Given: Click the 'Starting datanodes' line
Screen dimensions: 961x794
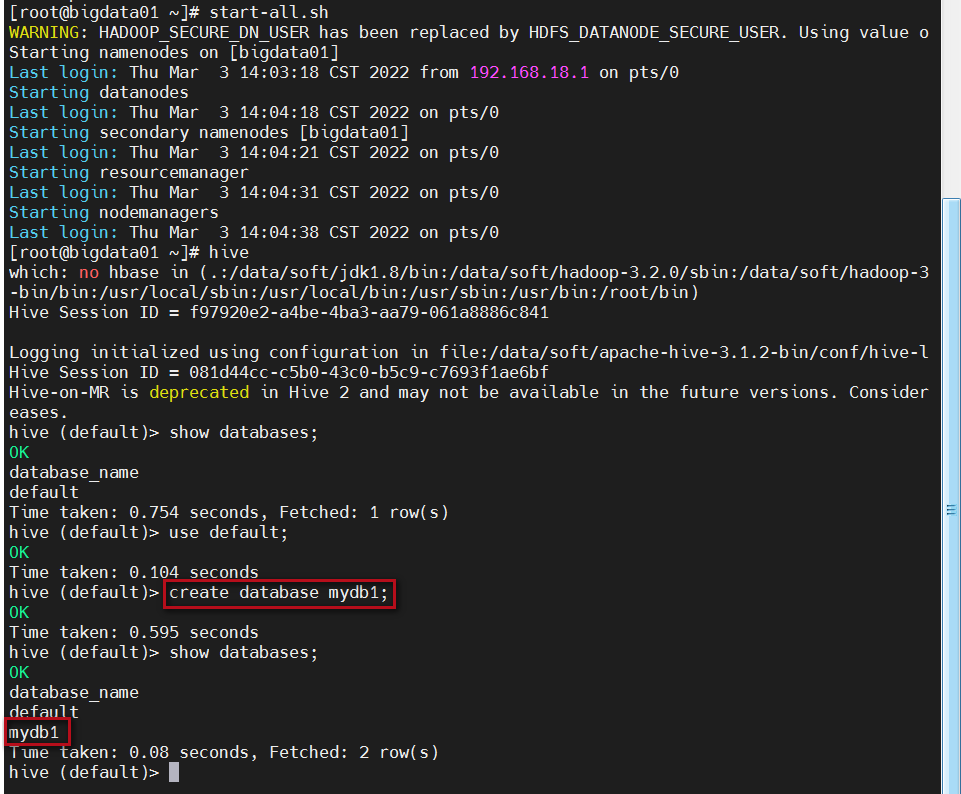Looking at the screenshot, I should [x=99, y=93].
